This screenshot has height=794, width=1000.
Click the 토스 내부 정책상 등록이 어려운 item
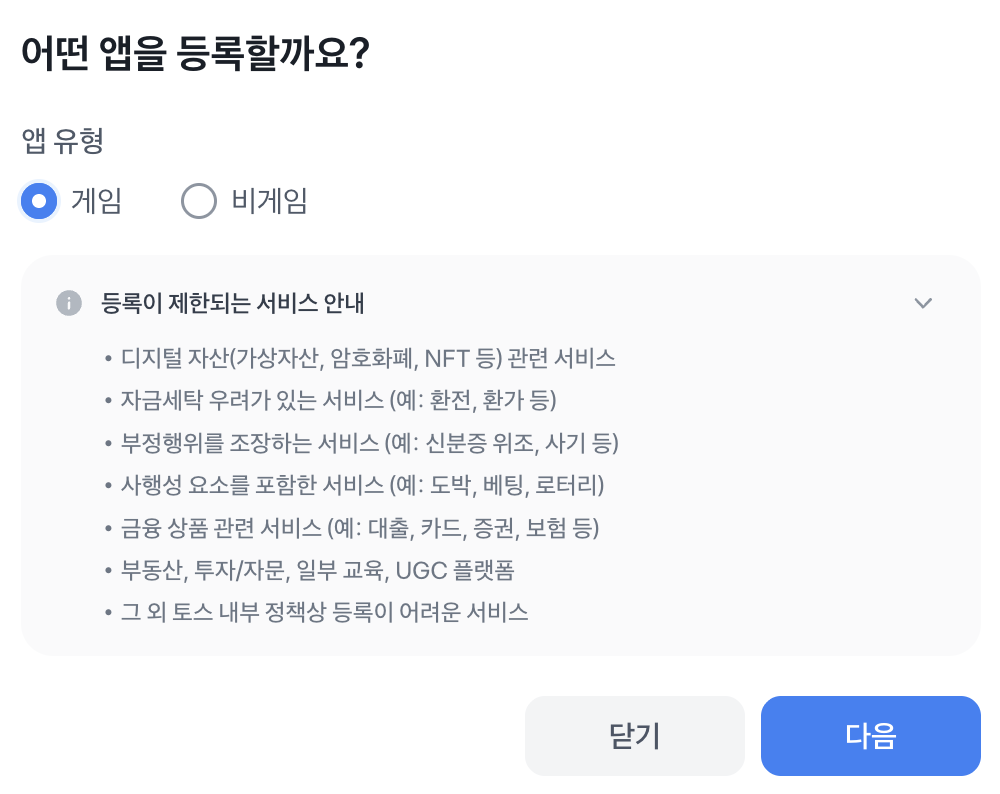pos(323,612)
